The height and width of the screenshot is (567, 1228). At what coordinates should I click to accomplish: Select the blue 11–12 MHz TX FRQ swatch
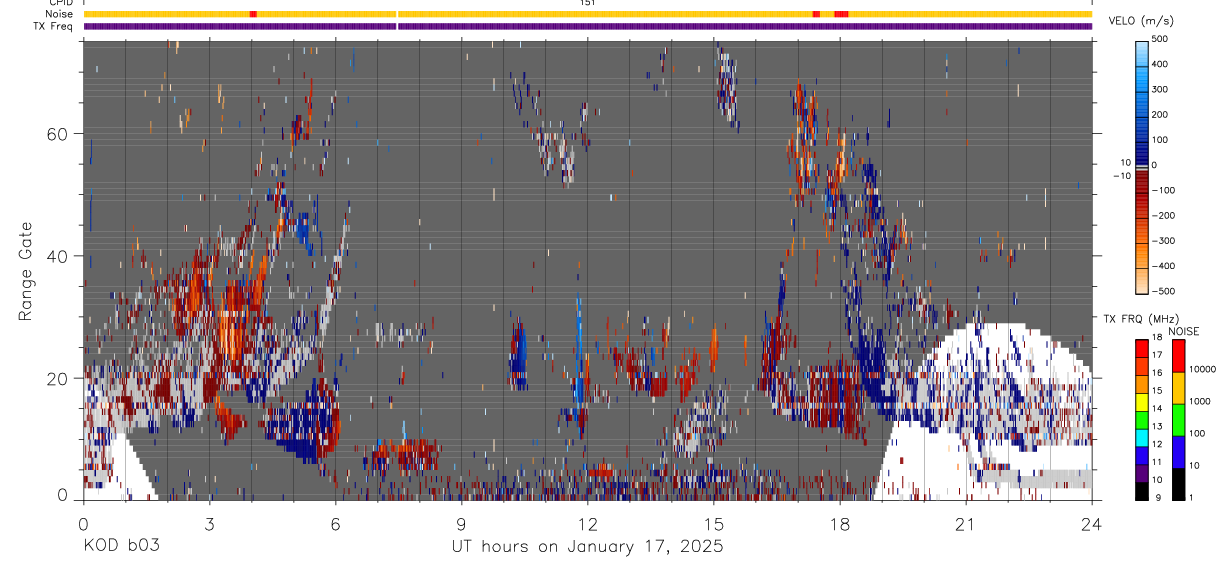tap(1141, 456)
